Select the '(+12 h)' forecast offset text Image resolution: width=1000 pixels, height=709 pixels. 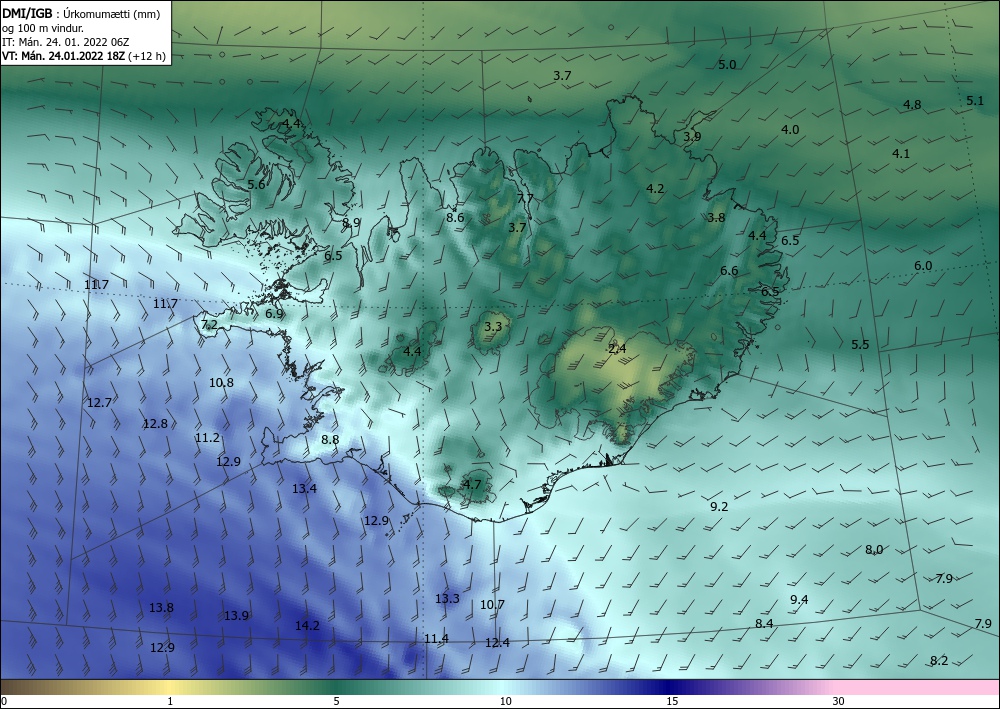(x=147, y=56)
